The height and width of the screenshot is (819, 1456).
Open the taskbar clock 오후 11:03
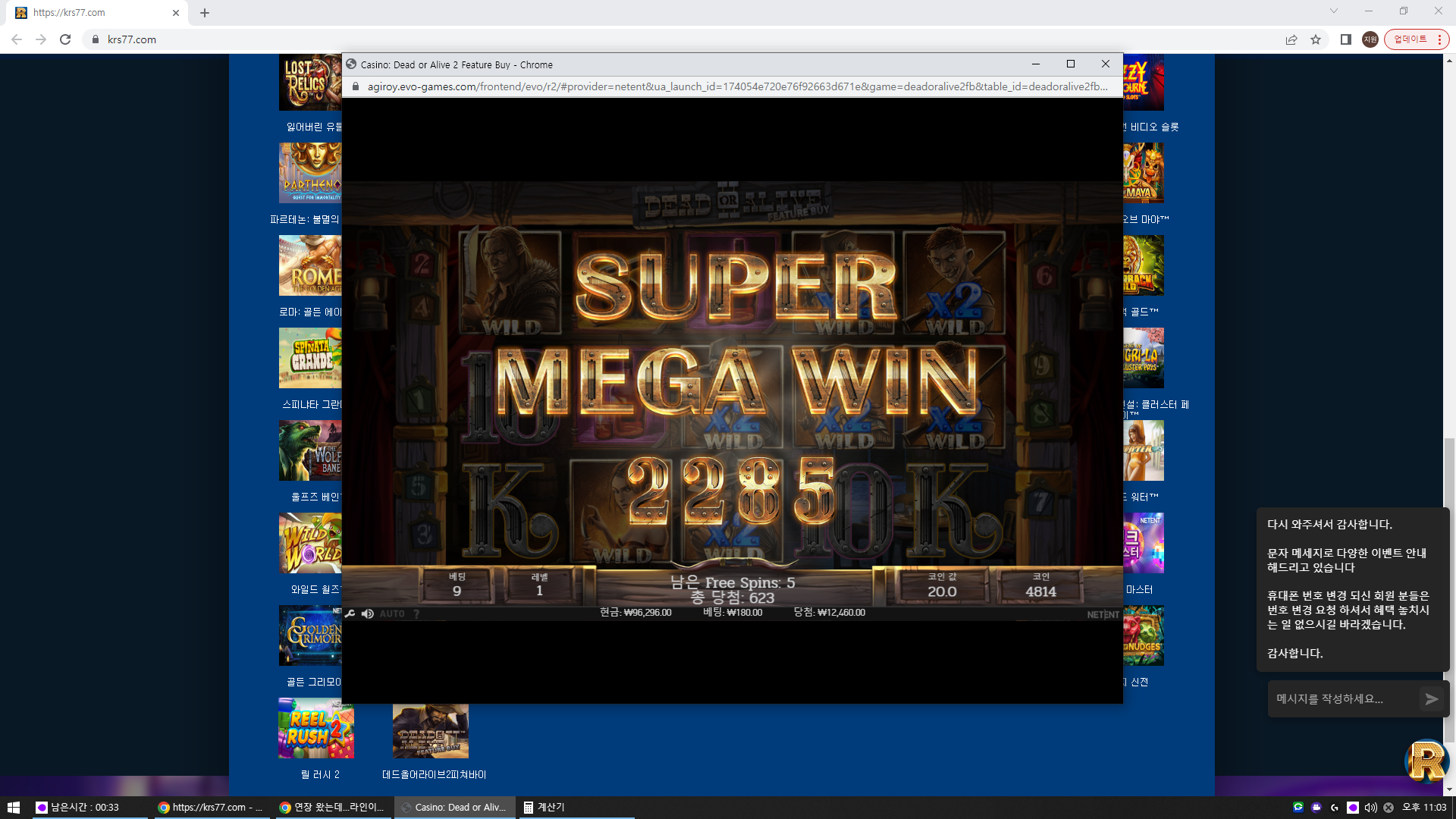[x=1424, y=808]
